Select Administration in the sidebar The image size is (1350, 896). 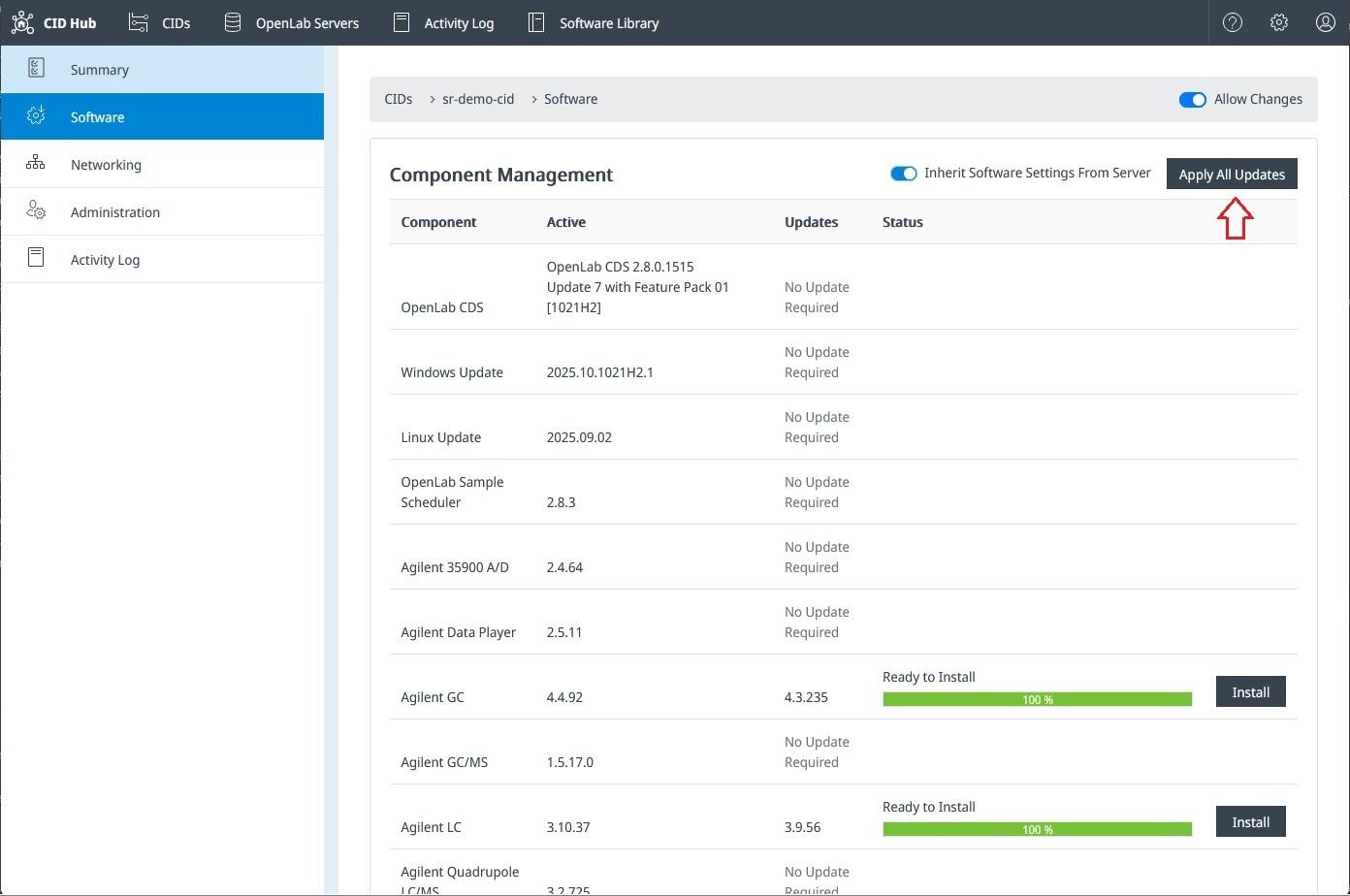162,212
